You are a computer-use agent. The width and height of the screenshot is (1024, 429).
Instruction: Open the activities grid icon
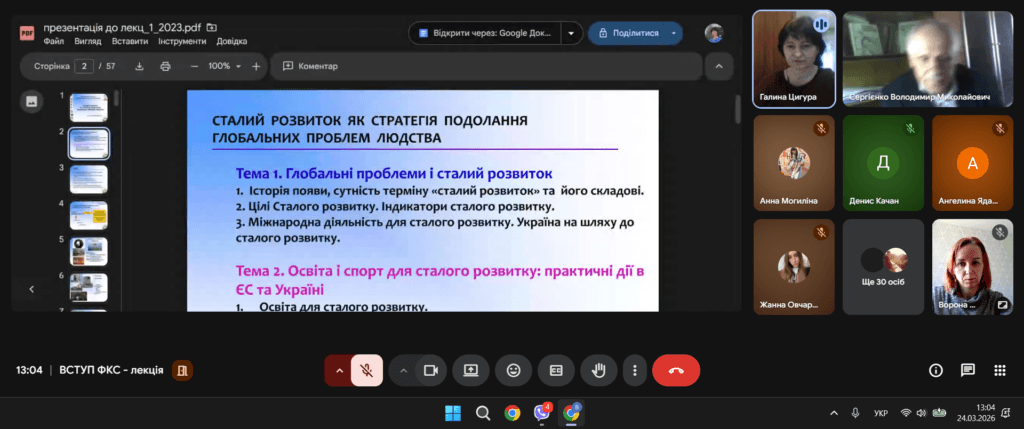pos(999,370)
